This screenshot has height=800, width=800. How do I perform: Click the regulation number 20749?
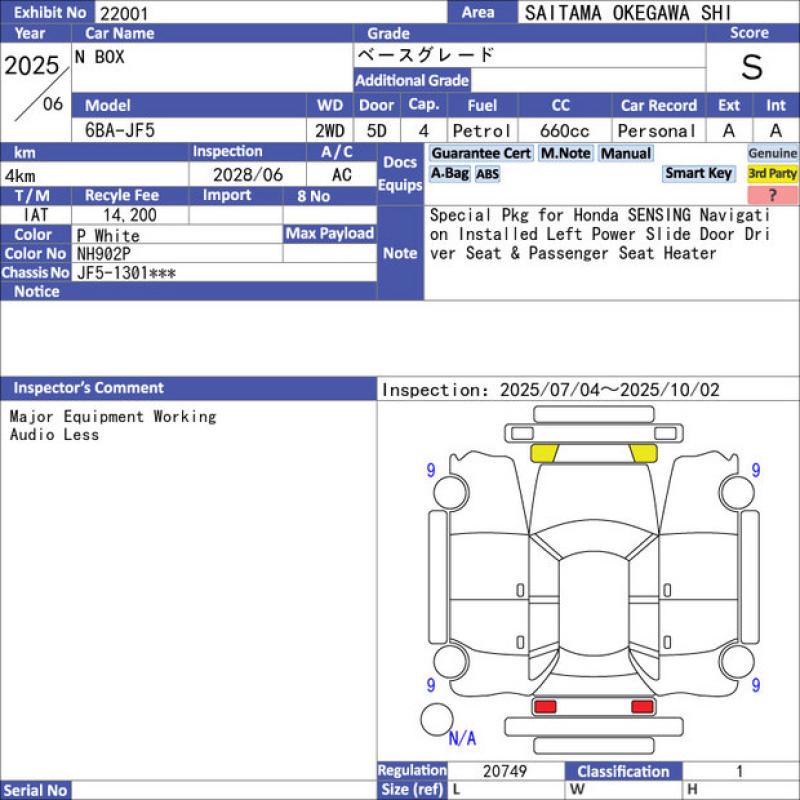coord(505,771)
